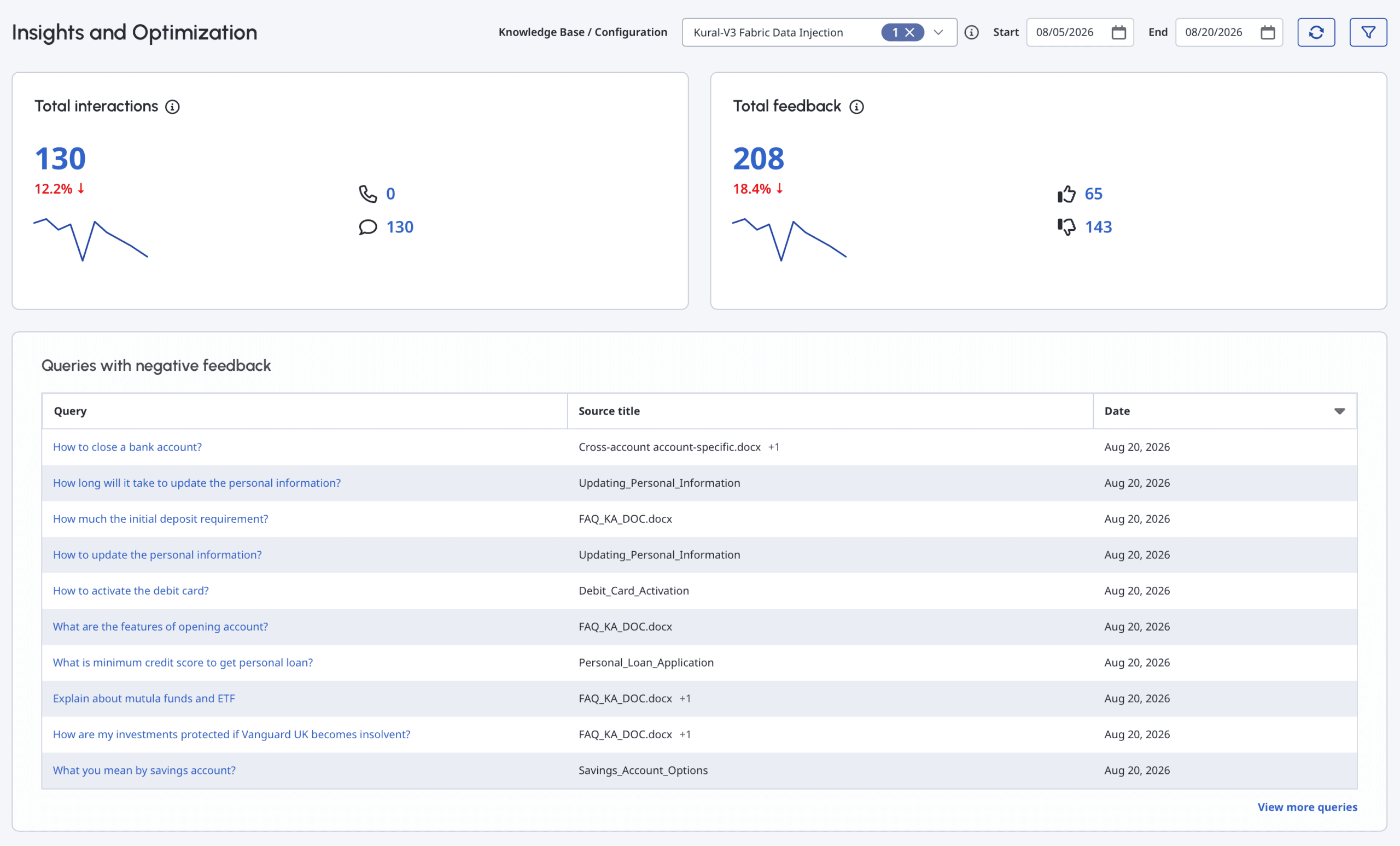The height and width of the screenshot is (846, 1400).
Task: Open 'What you mean by savings account?' query
Action: tap(144, 771)
